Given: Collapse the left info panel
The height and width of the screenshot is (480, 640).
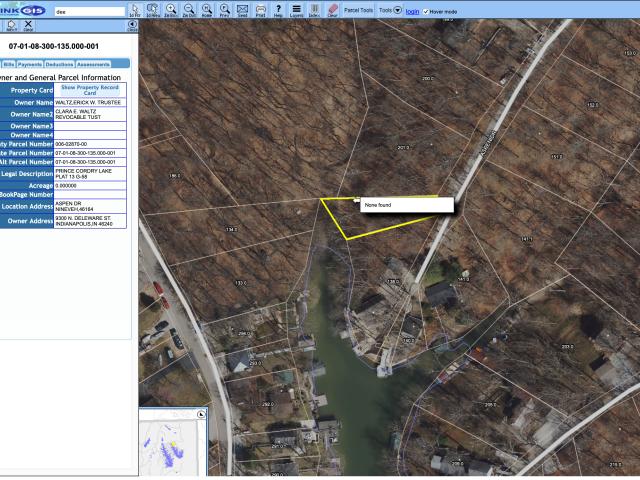Looking at the screenshot, I should pyautogui.click(x=132, y=26).
